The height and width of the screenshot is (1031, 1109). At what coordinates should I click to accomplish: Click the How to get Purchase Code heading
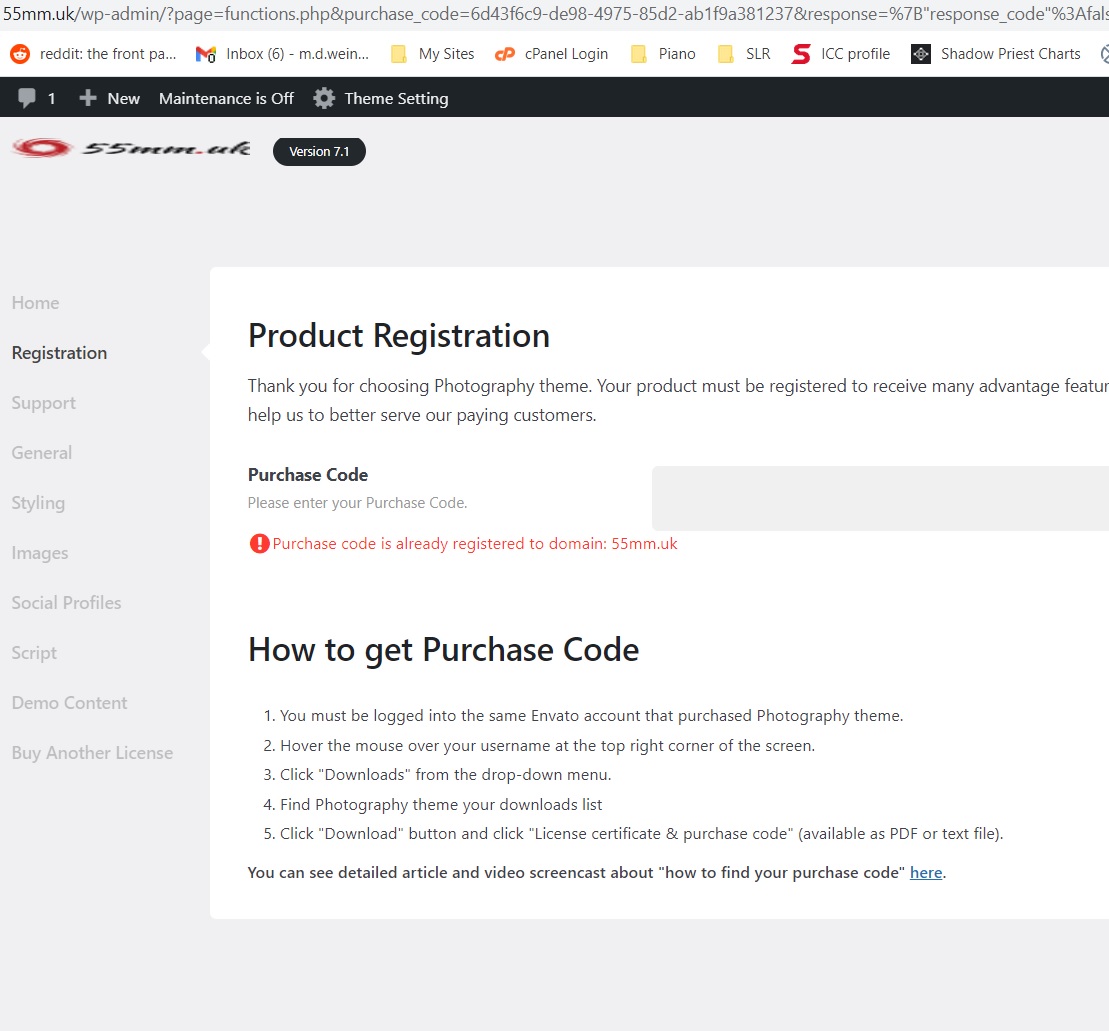pos(443,649)
